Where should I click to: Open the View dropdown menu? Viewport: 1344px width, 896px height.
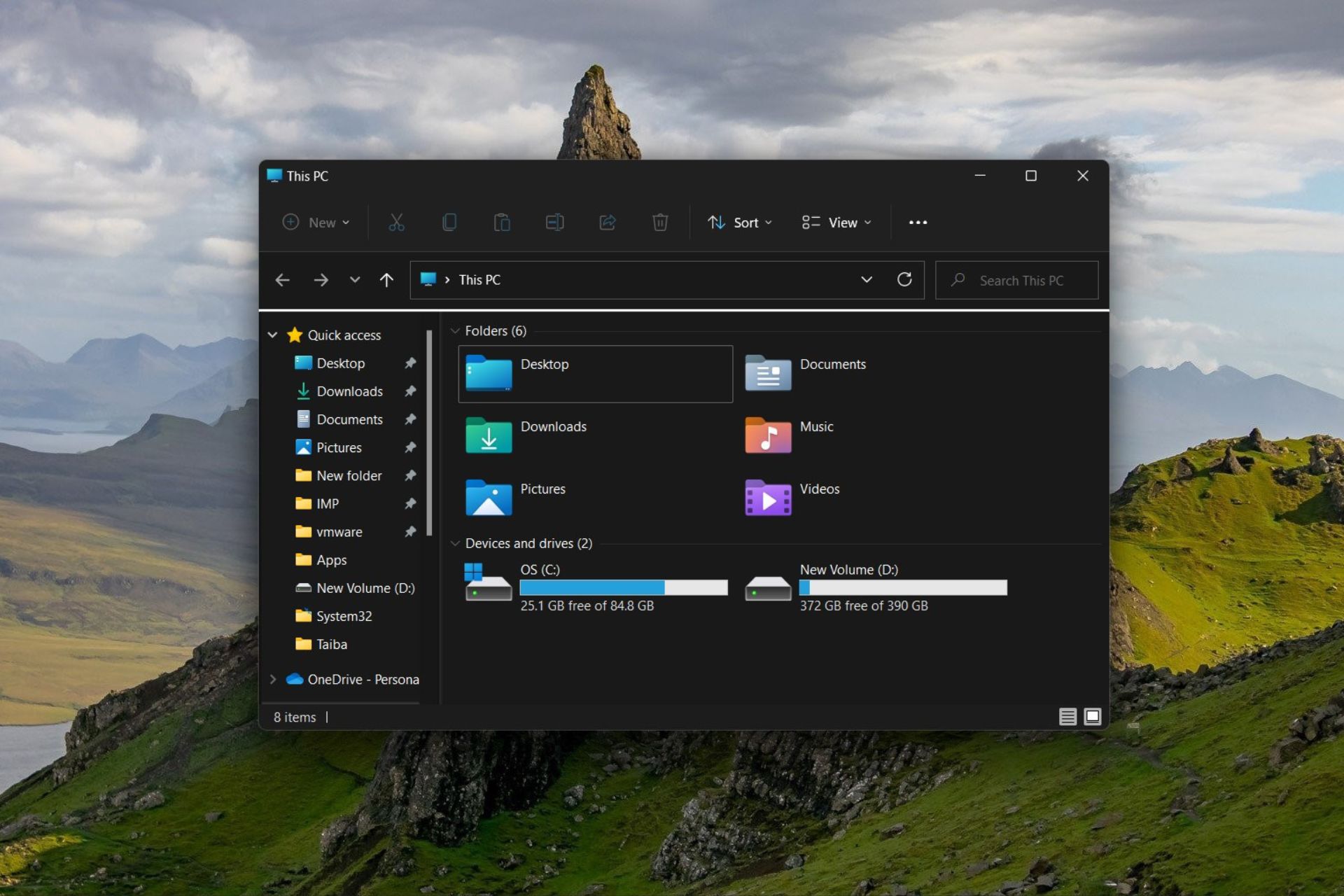click(837, 223)
